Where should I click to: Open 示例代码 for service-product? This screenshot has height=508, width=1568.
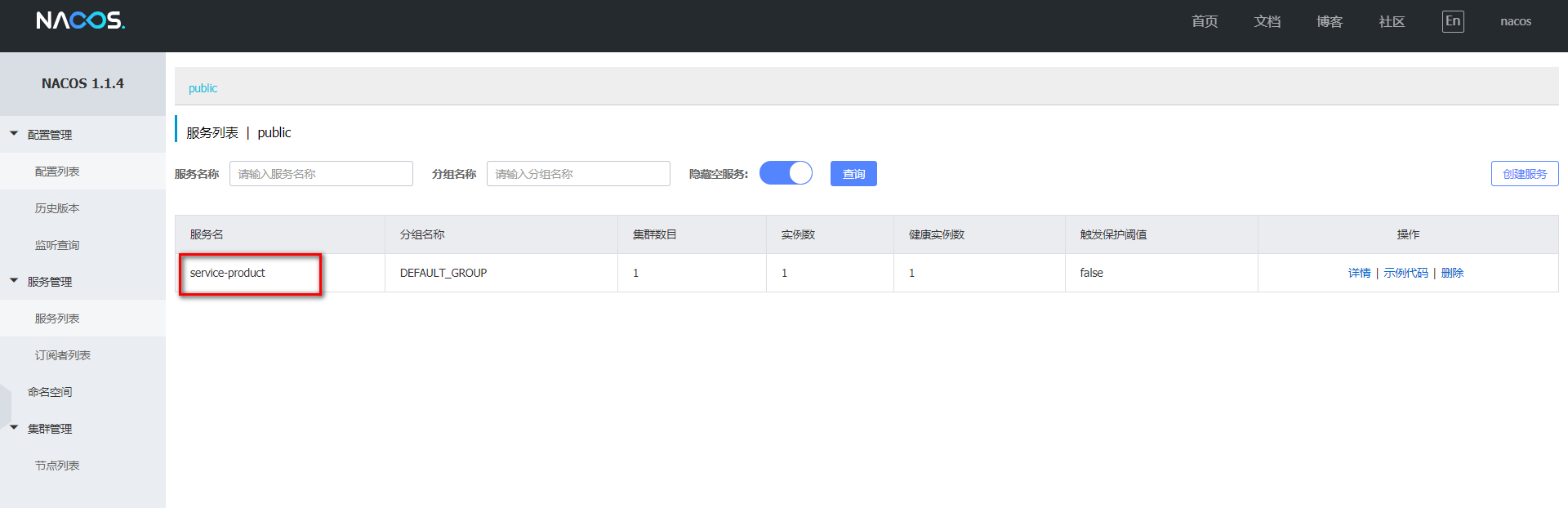[x=1405, y=273]
